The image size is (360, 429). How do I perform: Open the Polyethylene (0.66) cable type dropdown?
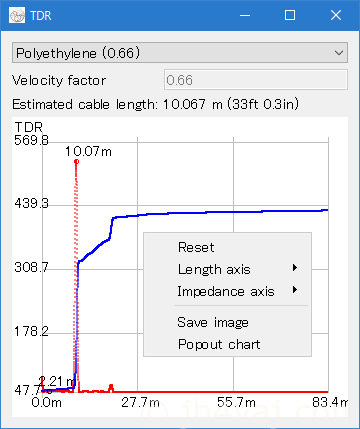(180, 53)
